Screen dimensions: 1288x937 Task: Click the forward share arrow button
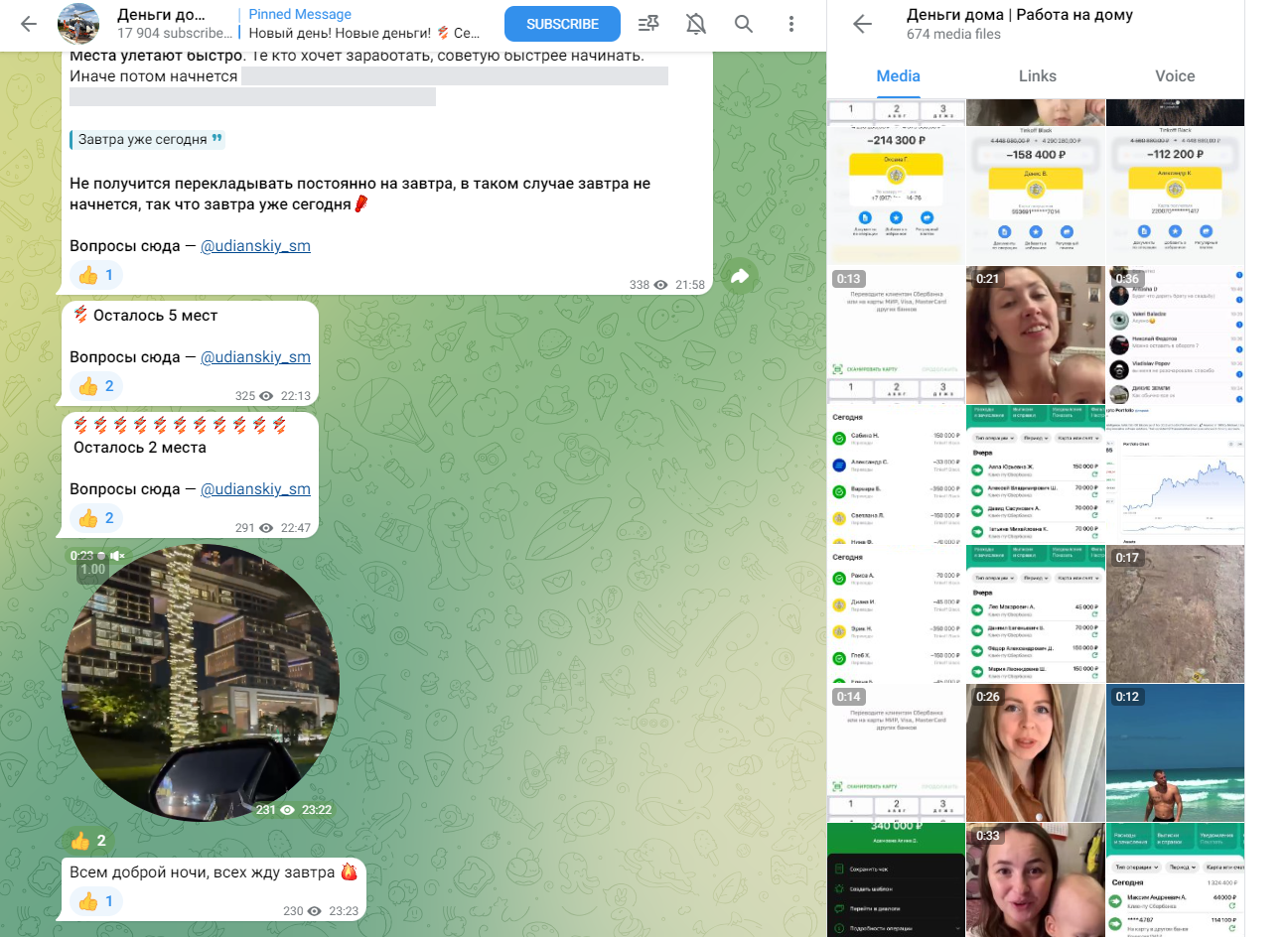[740, 277]
